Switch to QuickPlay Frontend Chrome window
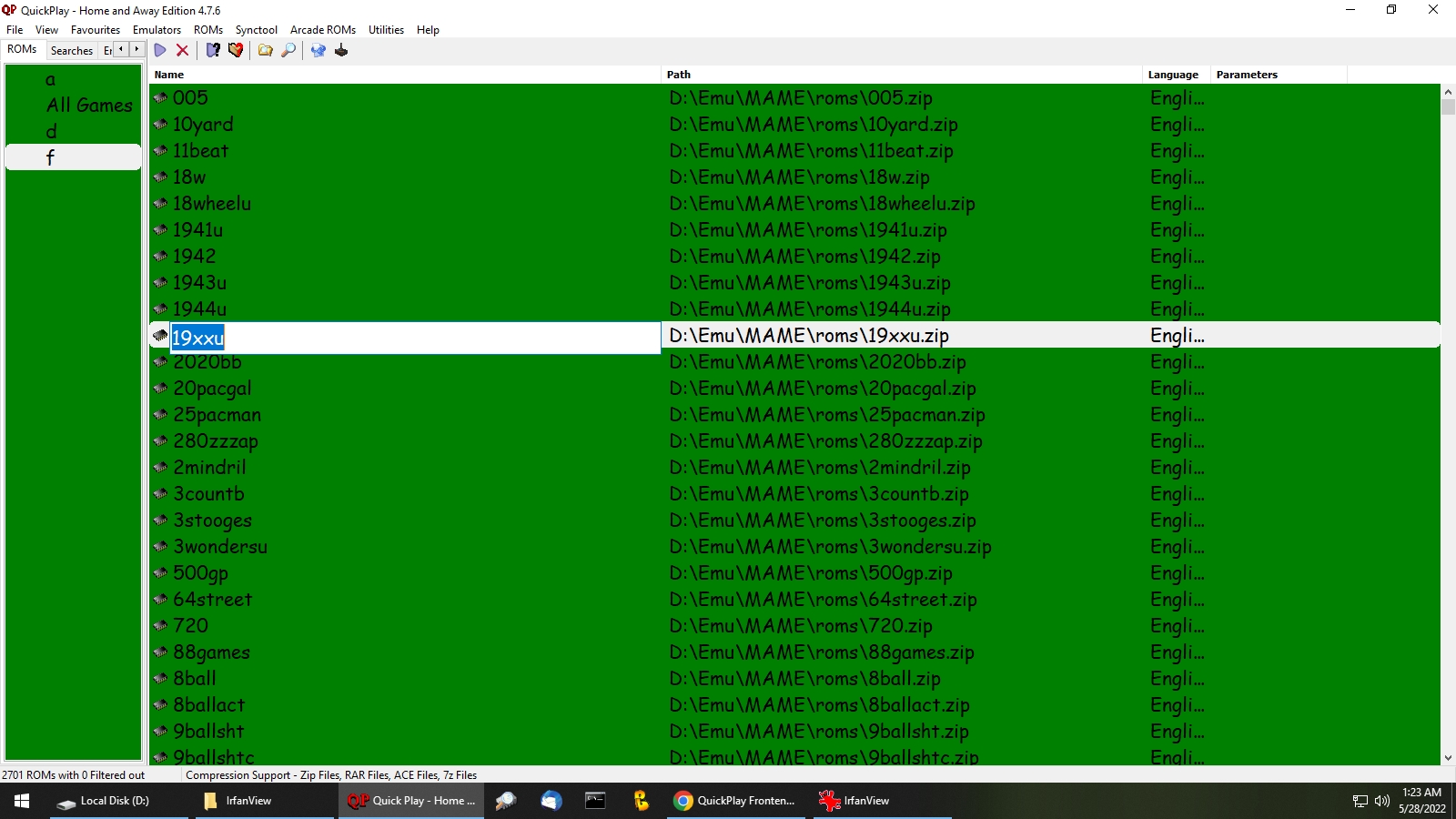Viewport: 1456px width, 819px height. pyautogui.click(x=734, y=801)
